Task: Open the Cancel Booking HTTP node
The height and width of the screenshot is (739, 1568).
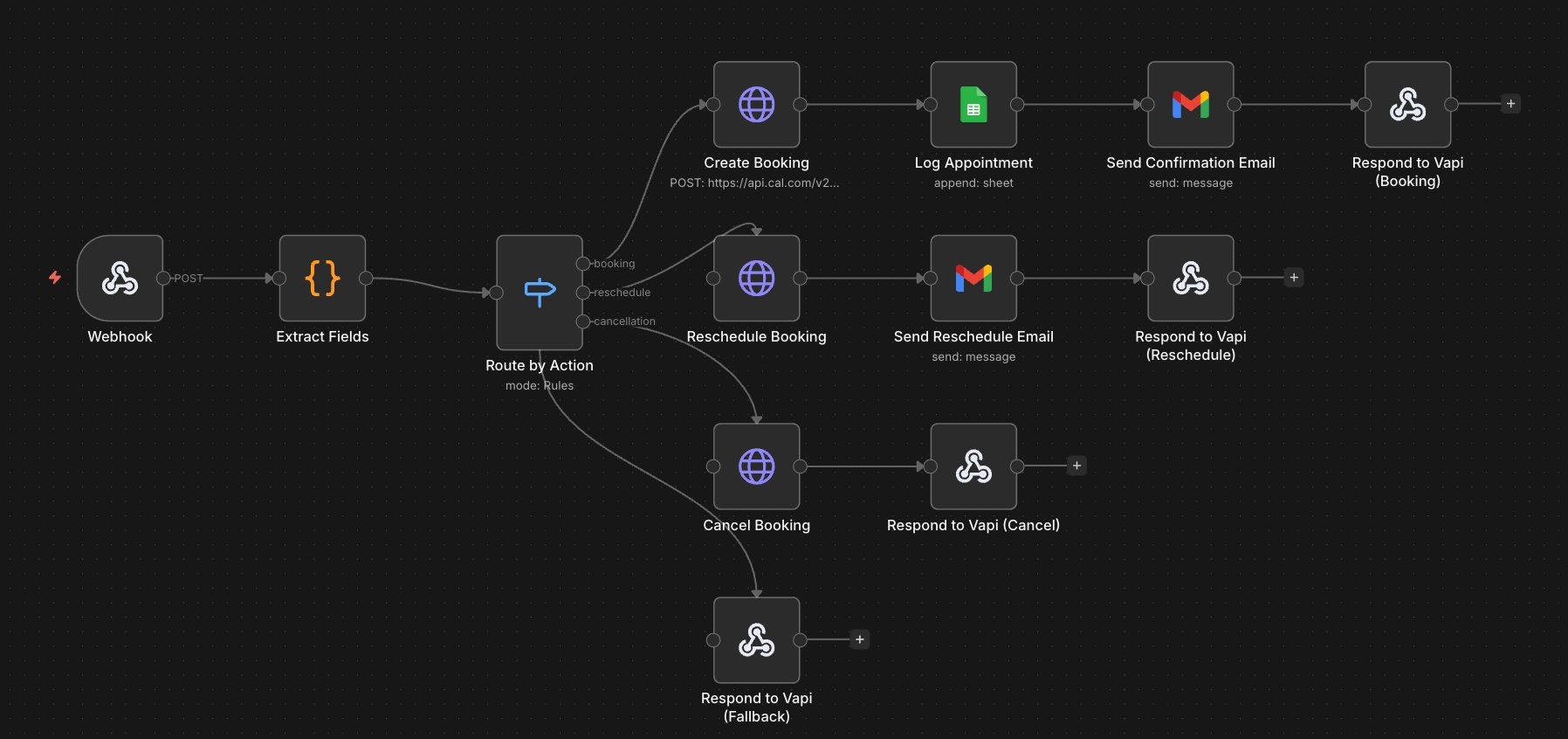Action: [756, 466]
